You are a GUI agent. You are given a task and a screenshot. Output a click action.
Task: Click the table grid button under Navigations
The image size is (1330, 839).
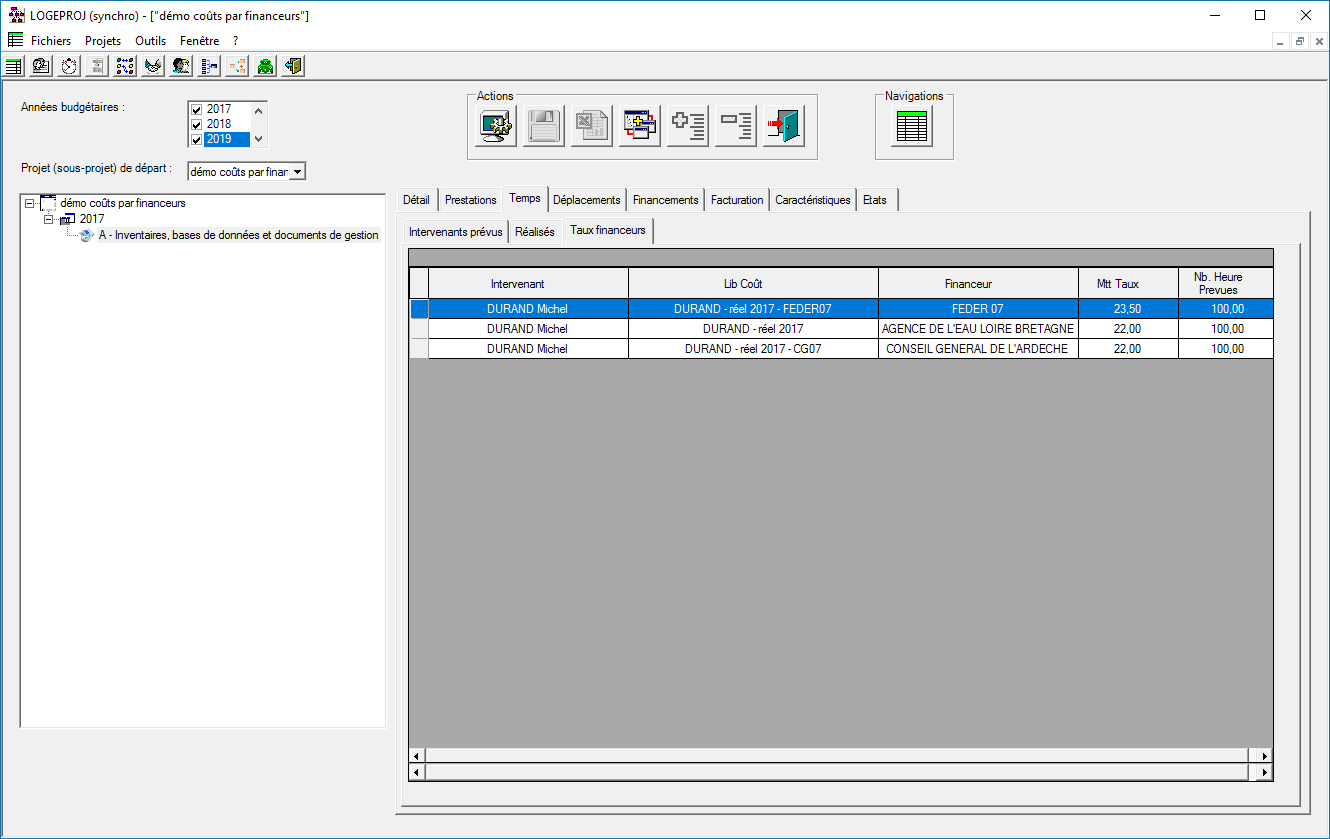point(912,127)
